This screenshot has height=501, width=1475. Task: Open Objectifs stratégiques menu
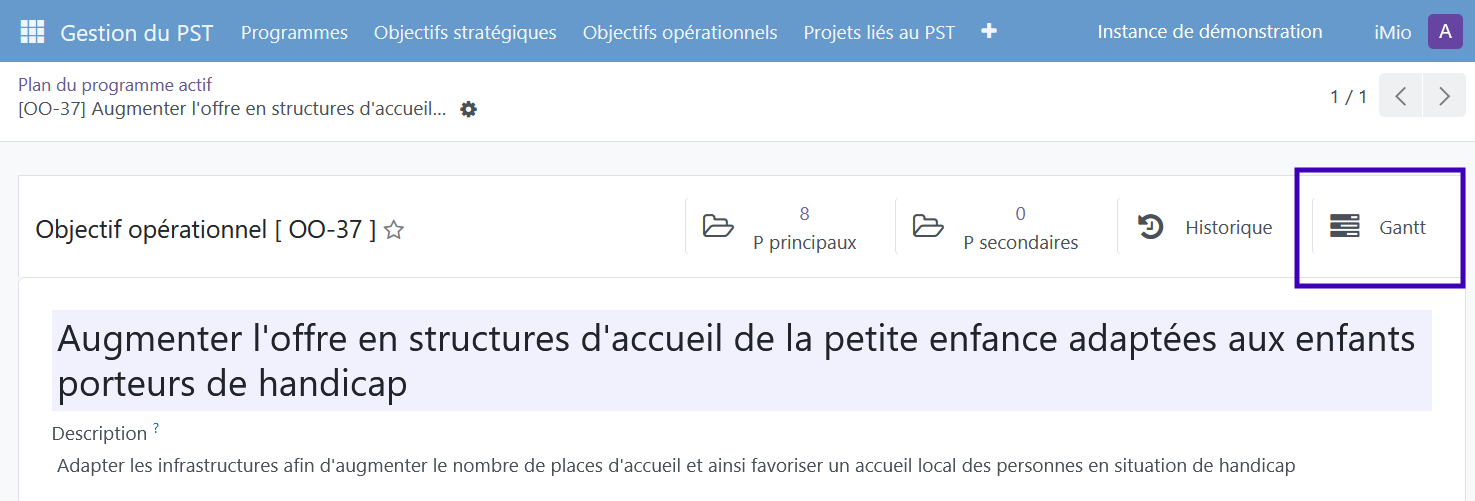[x=465, y=32]
